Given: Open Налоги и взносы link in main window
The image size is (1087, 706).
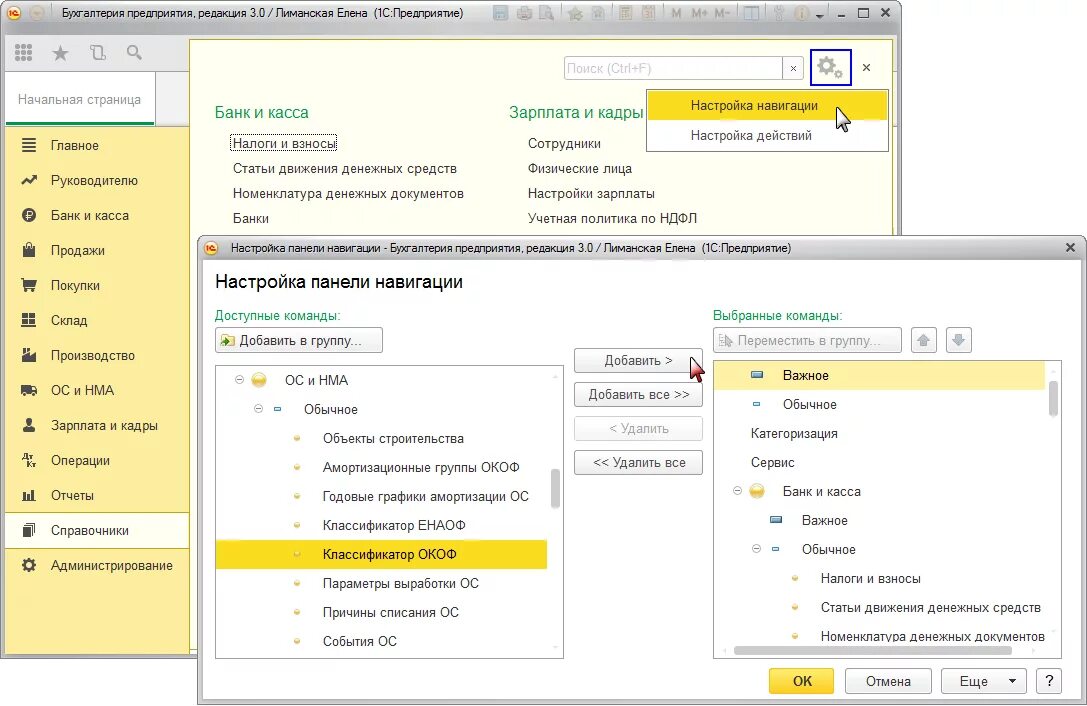Looking at the screenshot, I should point(284,144).
